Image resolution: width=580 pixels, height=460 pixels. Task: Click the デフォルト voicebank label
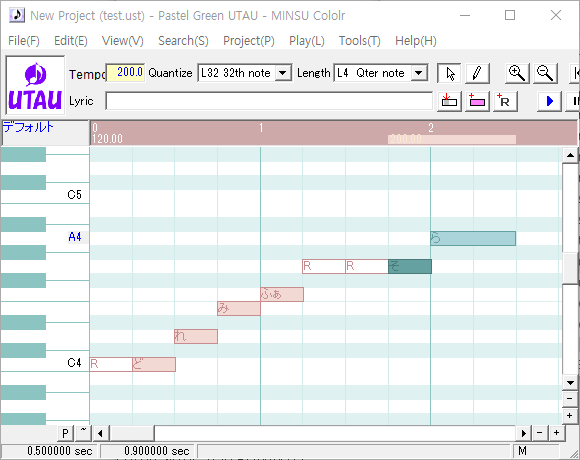click(28, 127)
